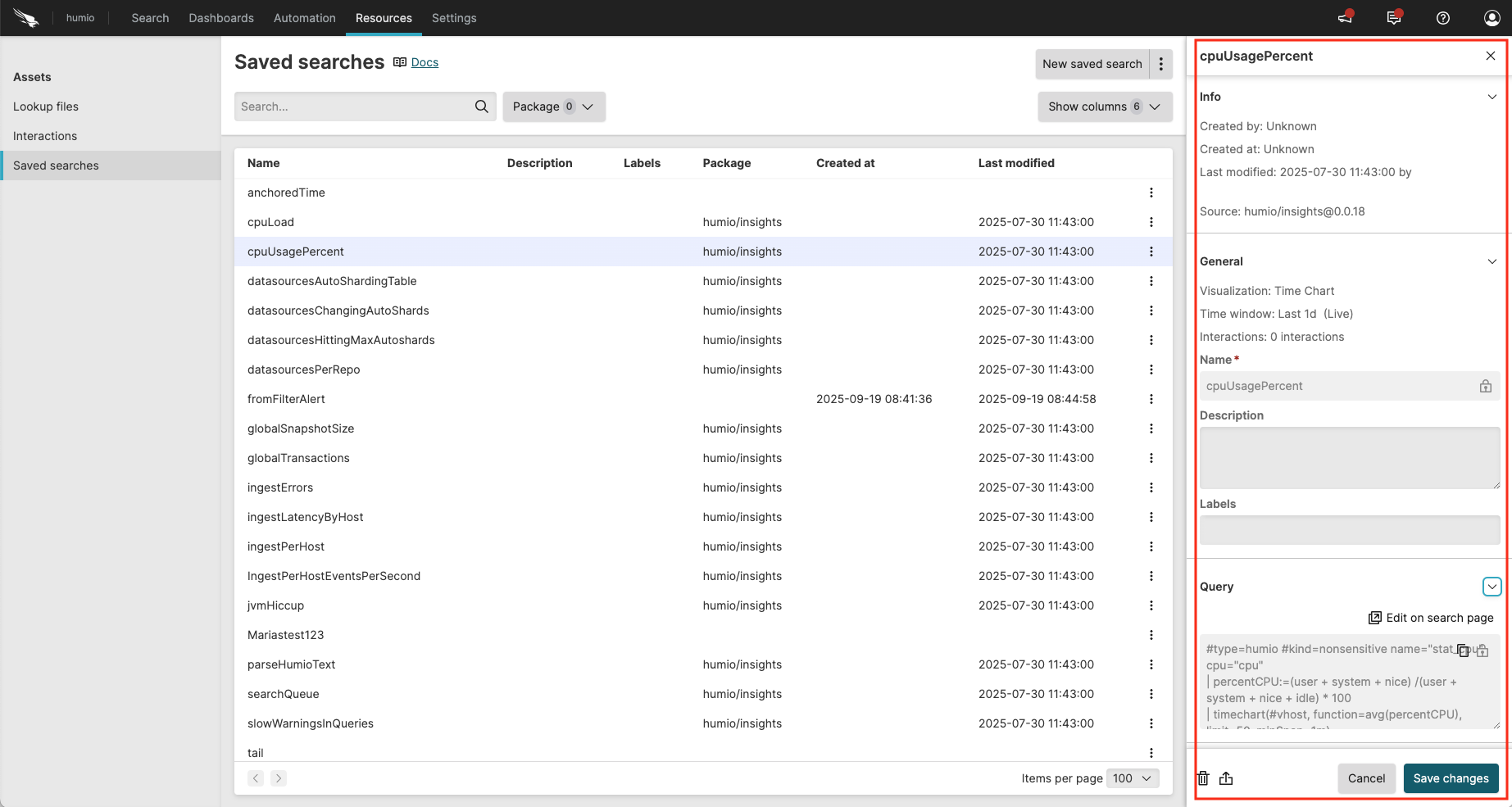This screenshot has width=1512, height=807.
Task: Open the user account icon
Action: tap(1492, 18)
